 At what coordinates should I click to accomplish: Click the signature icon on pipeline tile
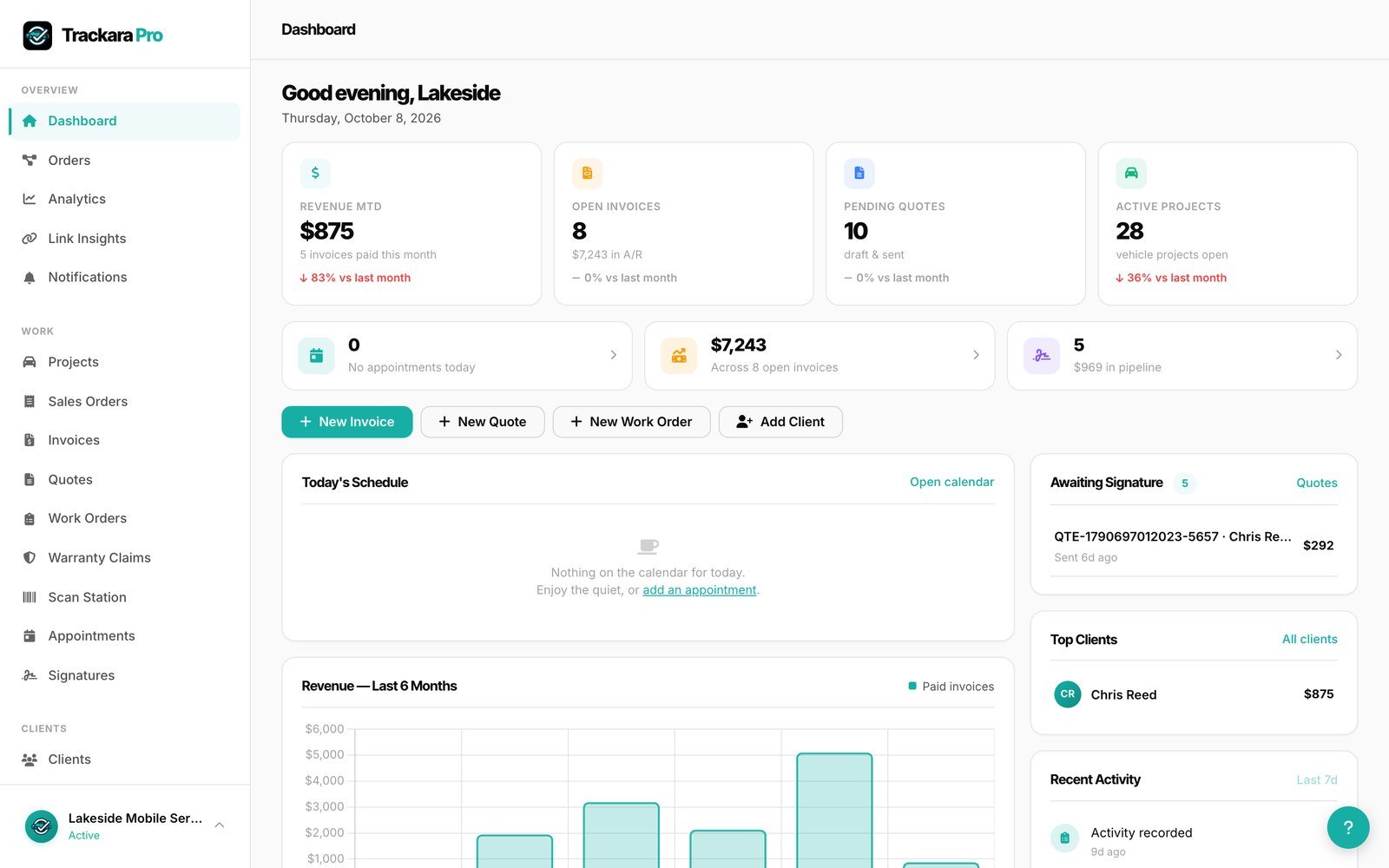[x=1042, y=356]
